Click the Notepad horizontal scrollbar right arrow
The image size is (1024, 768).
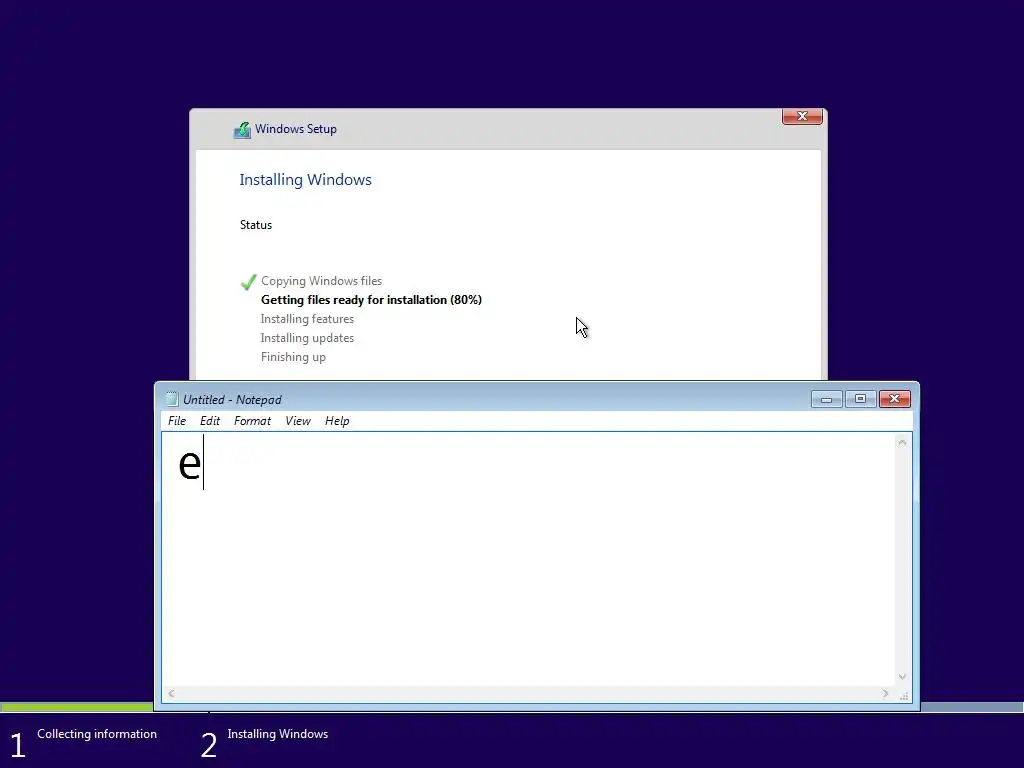coord(886,694)
